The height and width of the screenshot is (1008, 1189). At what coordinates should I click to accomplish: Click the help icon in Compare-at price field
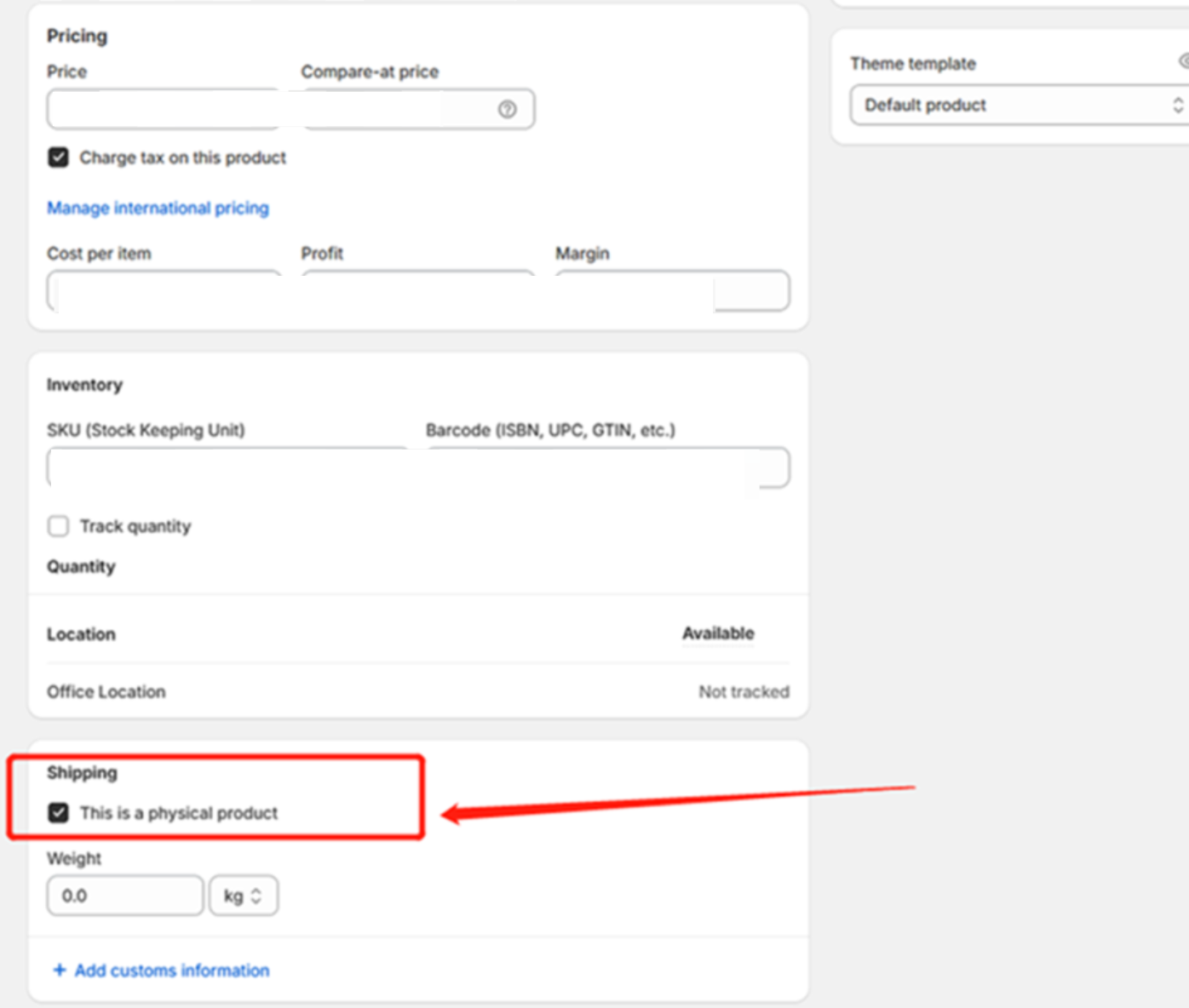pyautogui.click(x=507, y=109)
